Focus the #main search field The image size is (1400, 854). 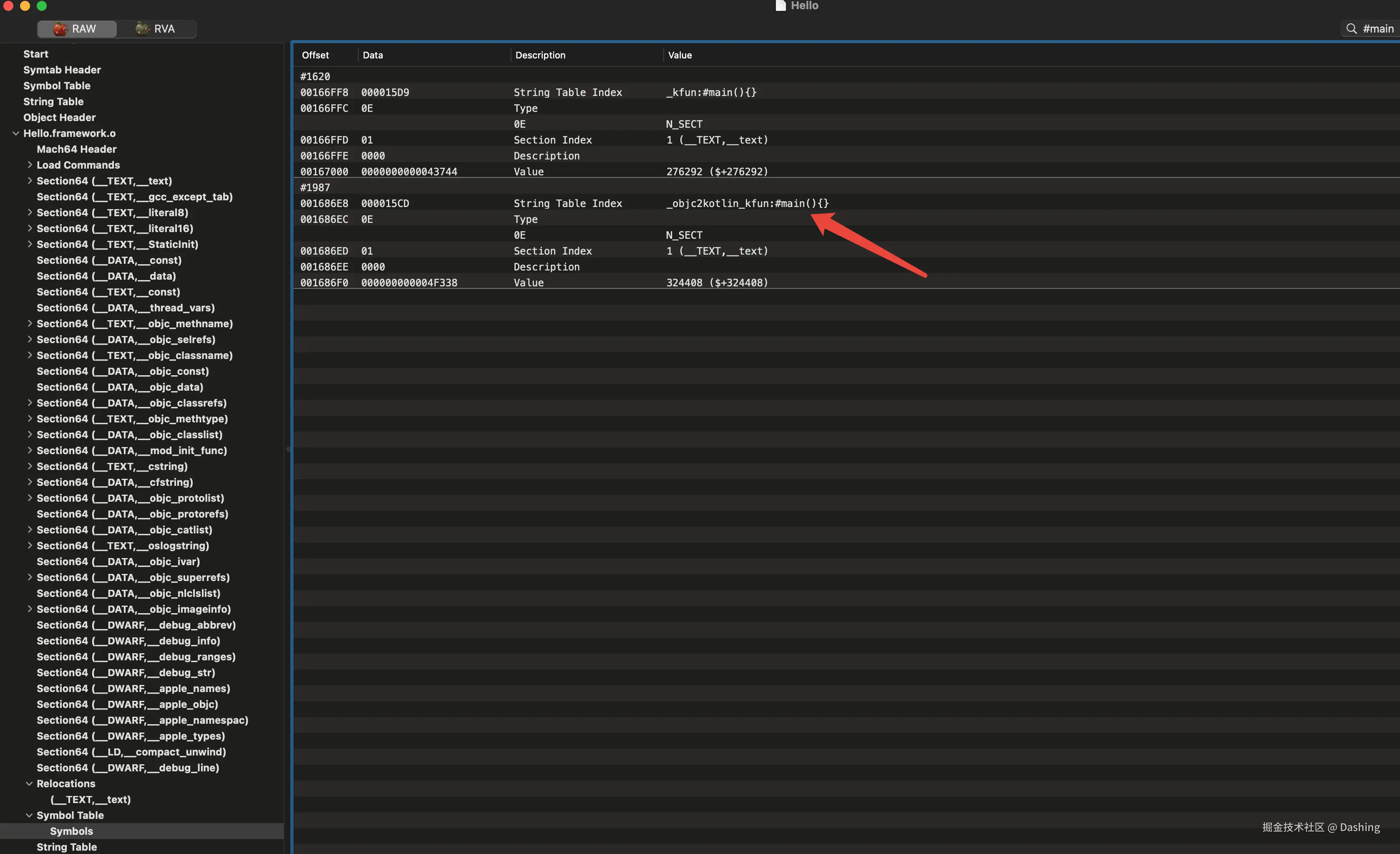coord(1378,29)
